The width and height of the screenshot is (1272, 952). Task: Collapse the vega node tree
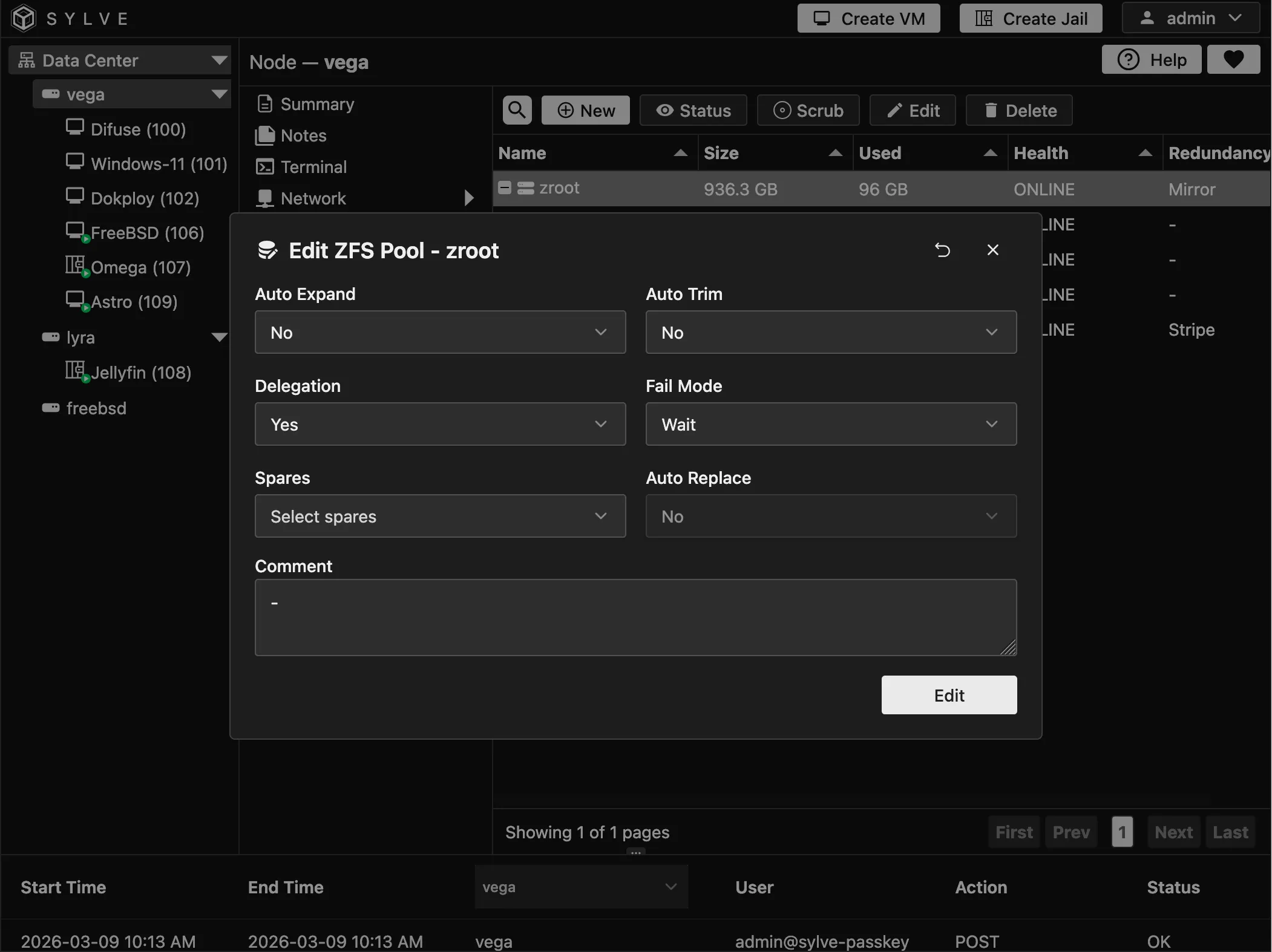218,94
